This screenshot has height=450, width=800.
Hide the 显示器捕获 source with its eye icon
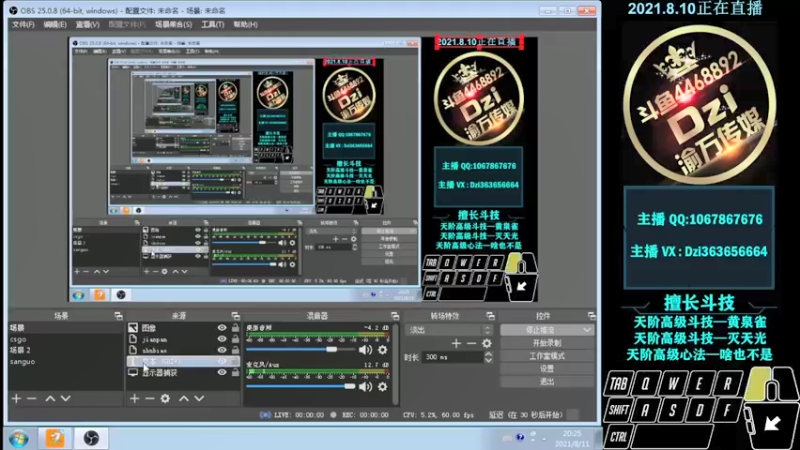[222, 372]
